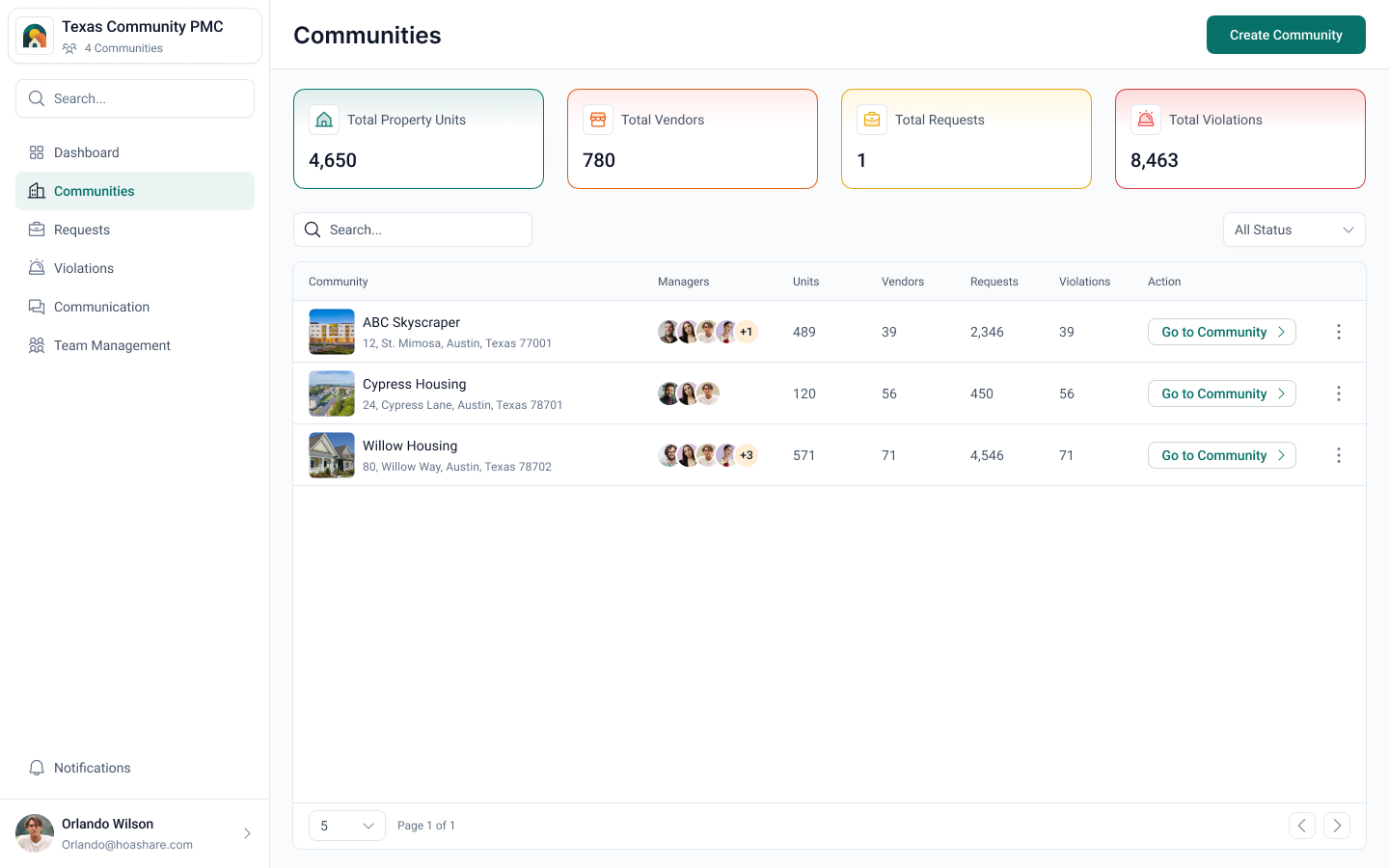The image size is (1389, 868).
Task: Open the Dashboard from the sidebar
Action: pos(87,152)
